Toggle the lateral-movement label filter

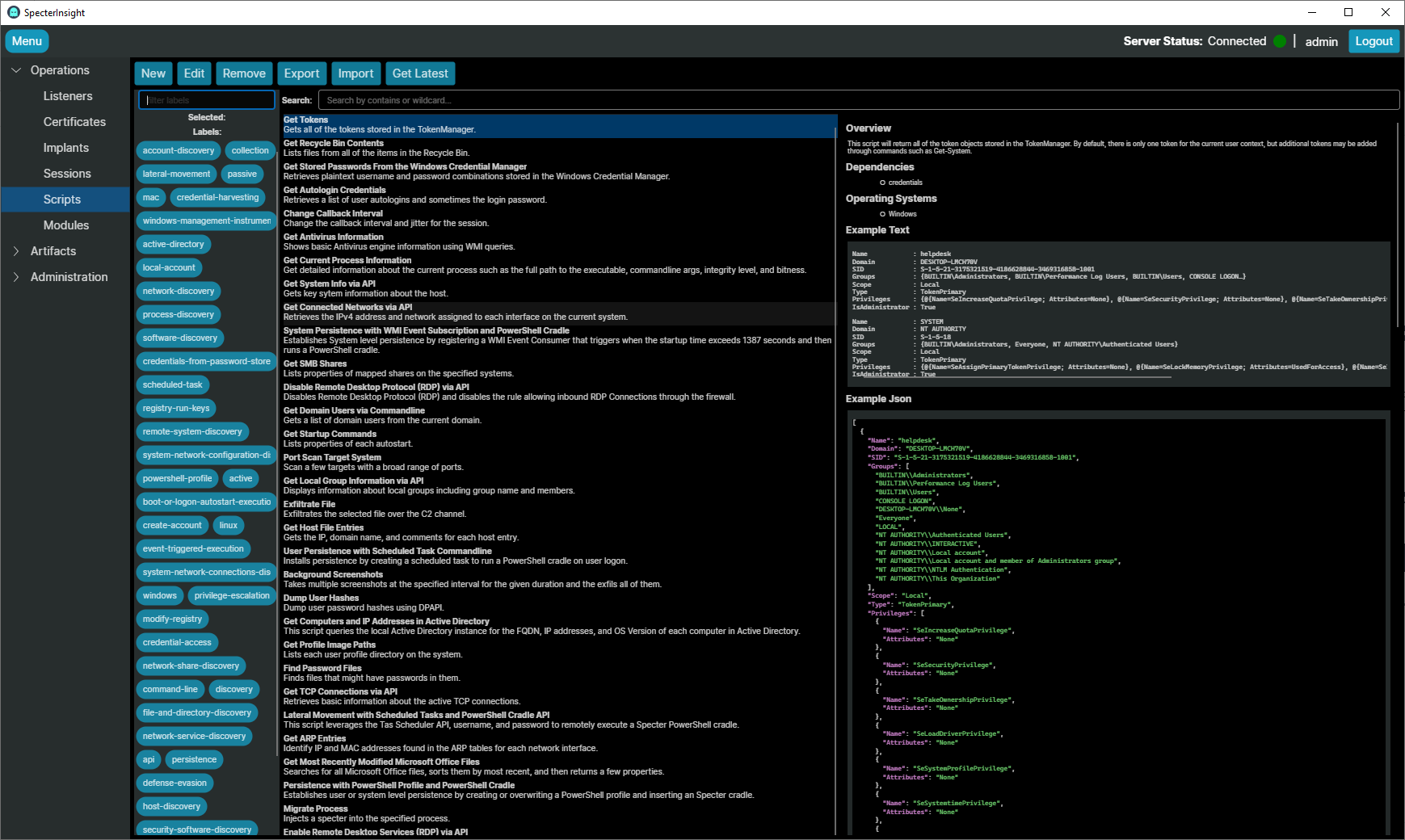click(176, 174)
